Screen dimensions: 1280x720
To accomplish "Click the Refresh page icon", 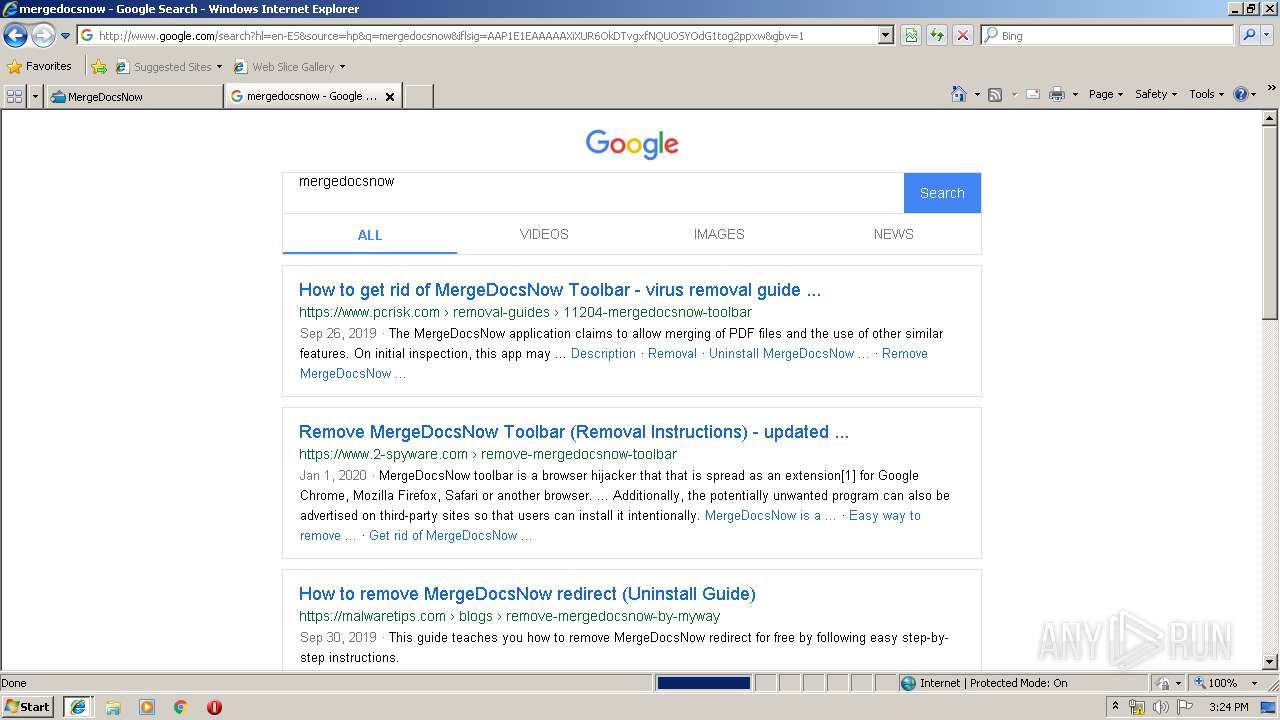I will click(x=937, y=35).
